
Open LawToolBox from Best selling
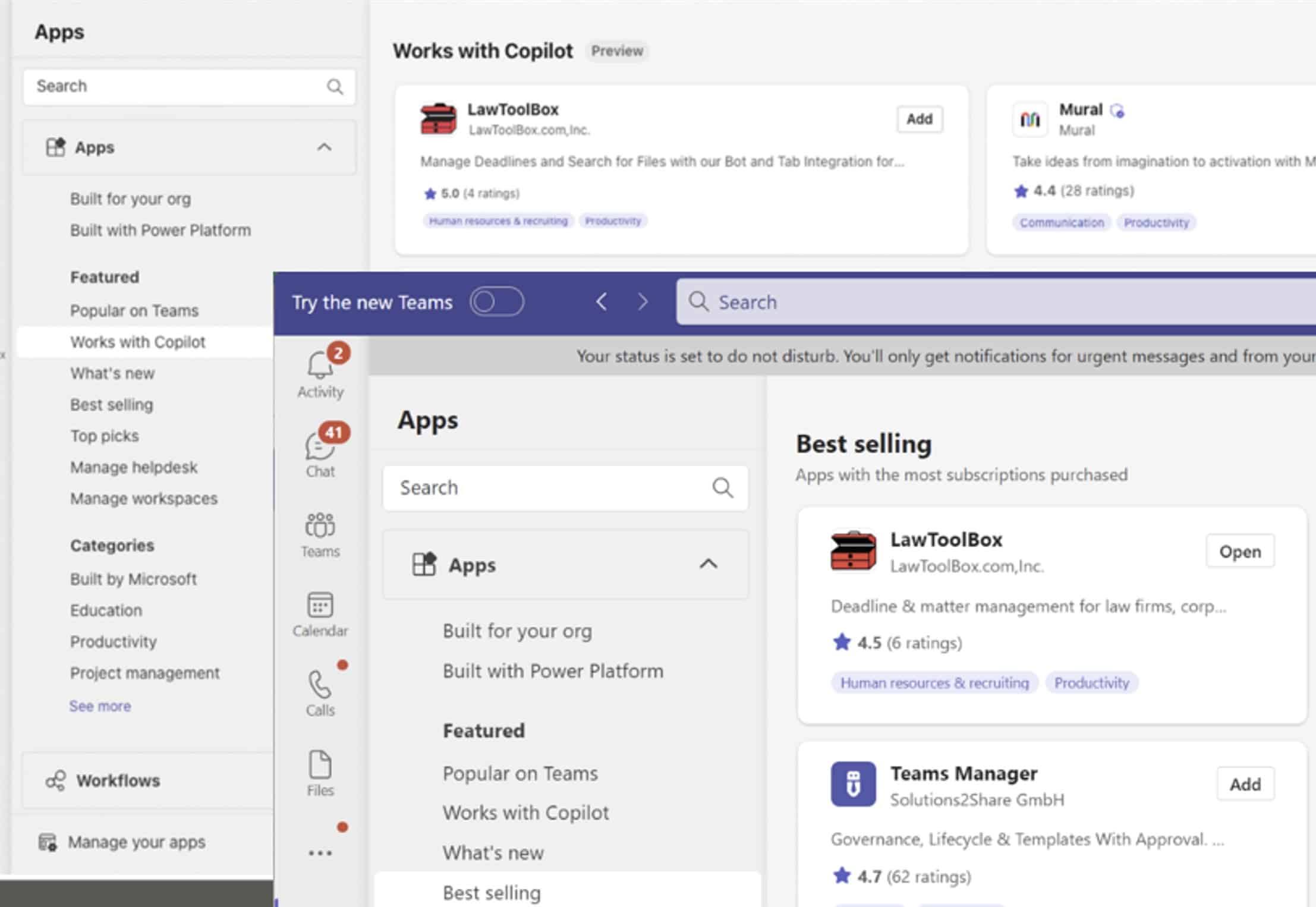tap(1239, 552)
